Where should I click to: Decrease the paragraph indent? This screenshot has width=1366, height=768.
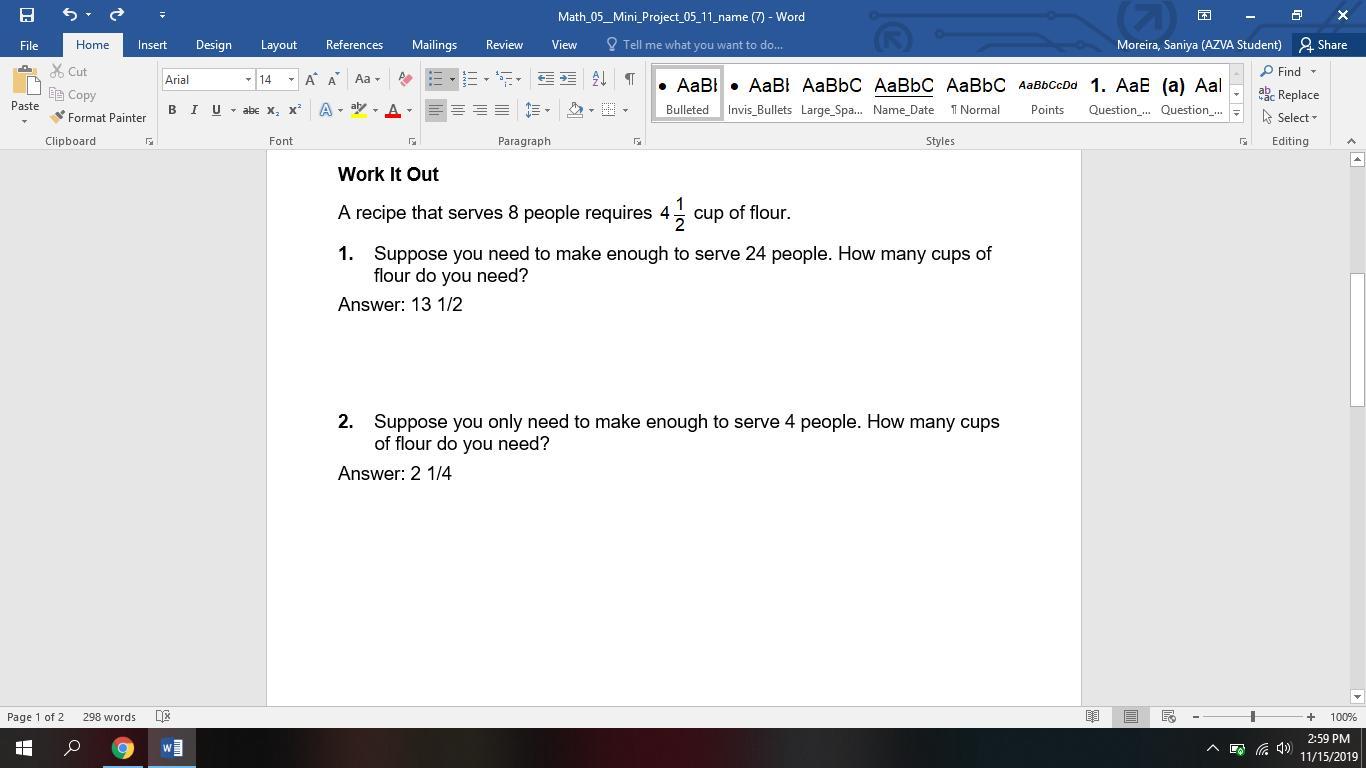545,79
